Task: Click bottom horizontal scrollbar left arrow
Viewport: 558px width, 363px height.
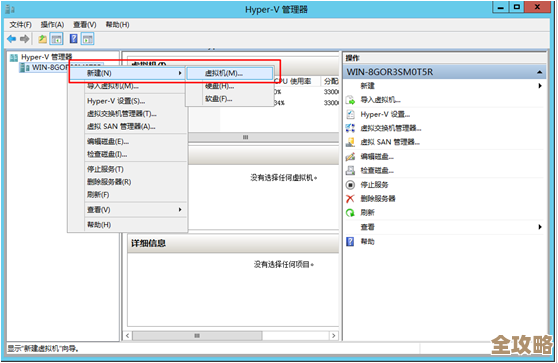Action: point(128,336)
